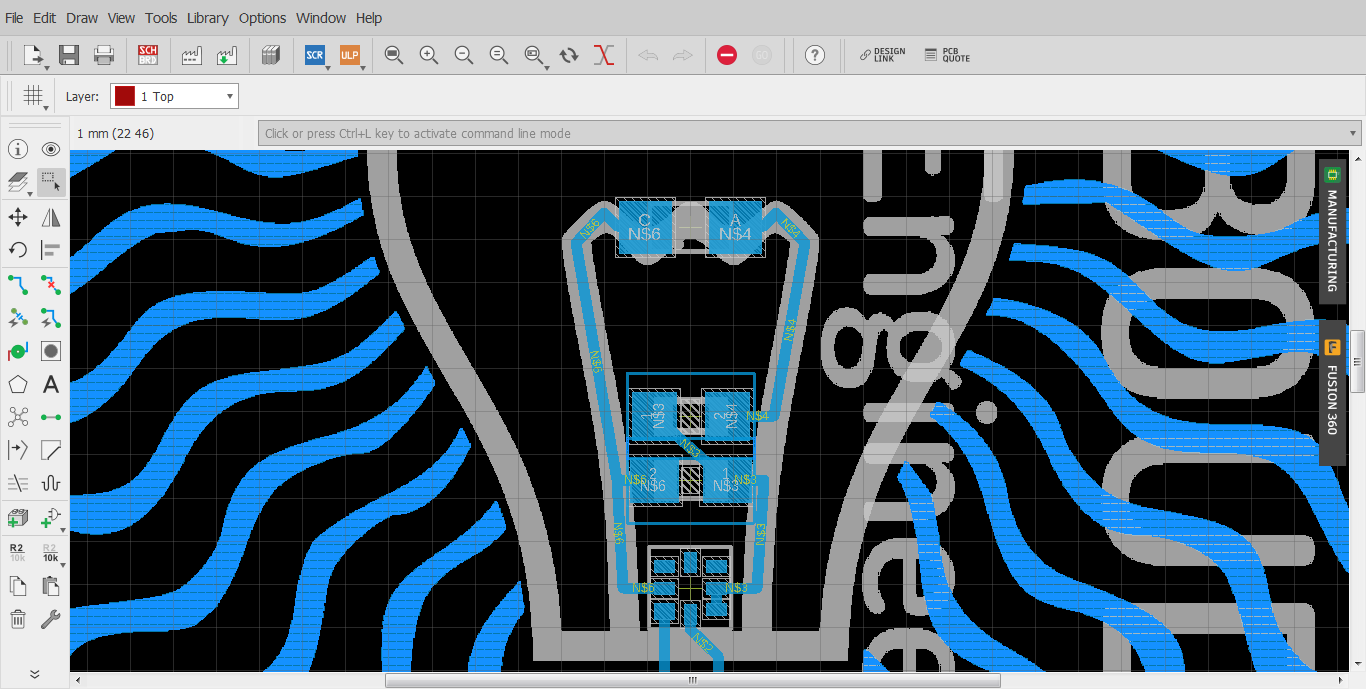Select the Mirror tool
Viewport: 1366px width, 689px height.
51,217
